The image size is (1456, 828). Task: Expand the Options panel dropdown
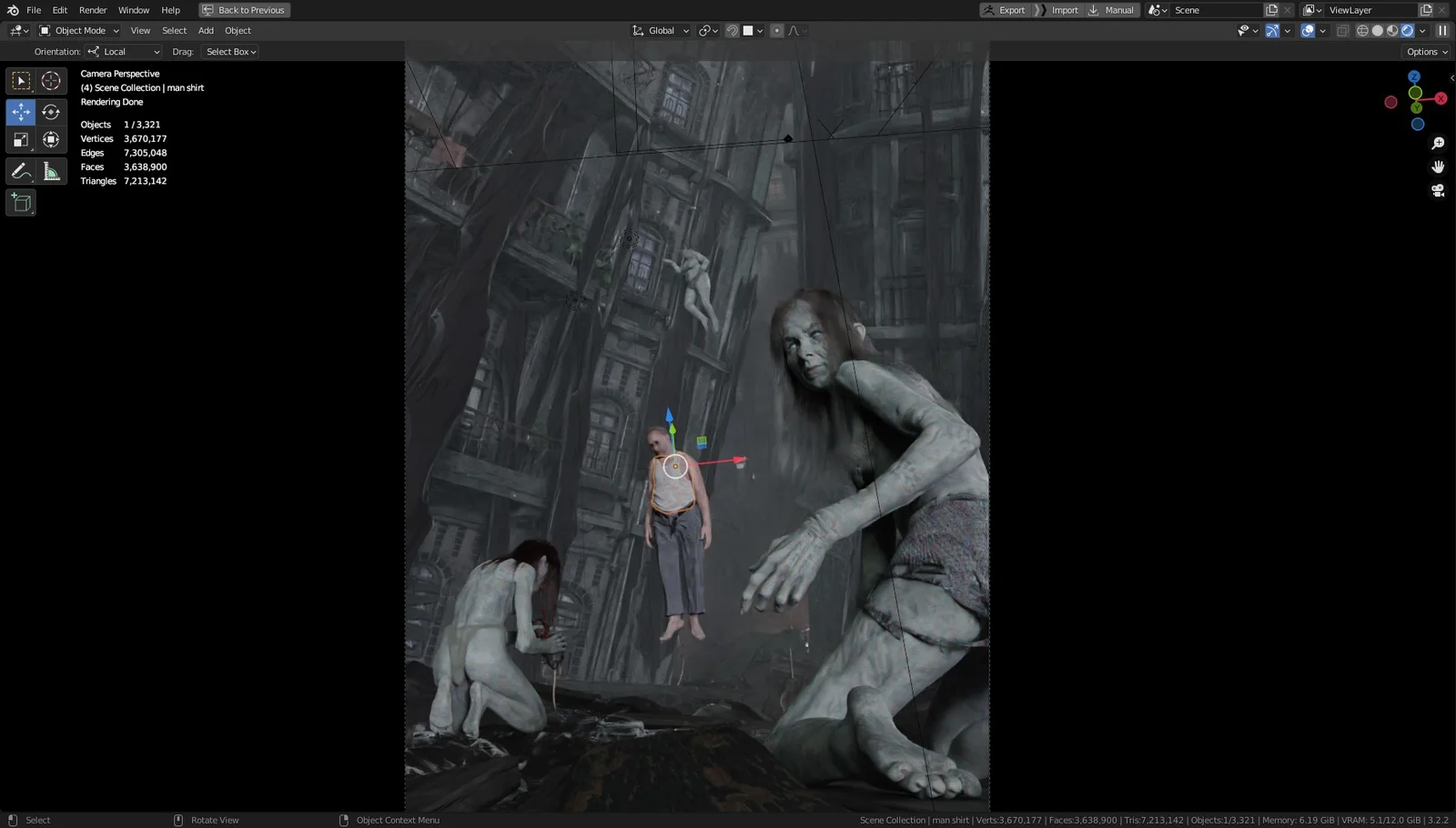click(x=1424, y=52)
